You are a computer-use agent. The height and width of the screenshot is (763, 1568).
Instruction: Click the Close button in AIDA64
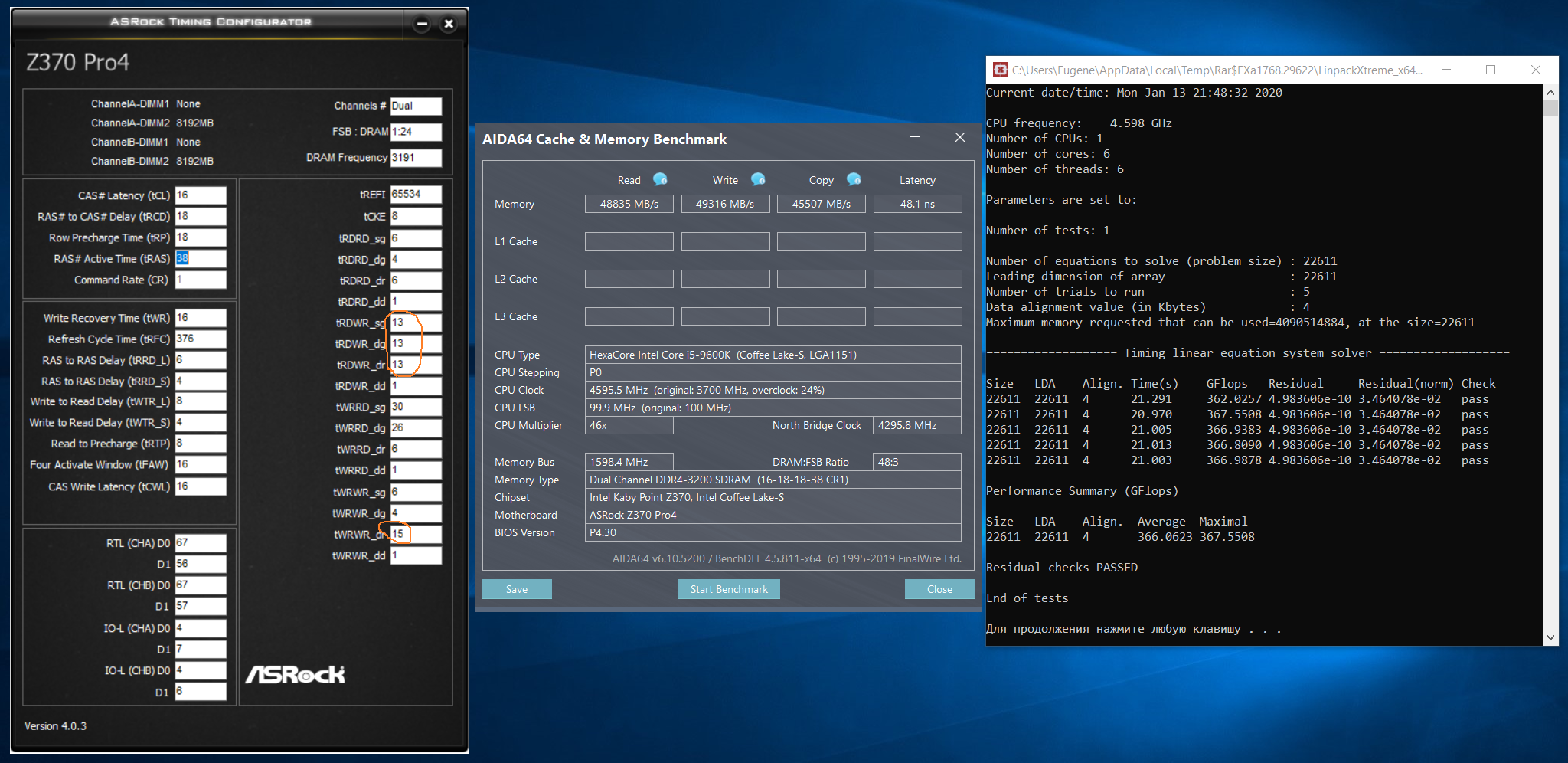tap(939, 589)
